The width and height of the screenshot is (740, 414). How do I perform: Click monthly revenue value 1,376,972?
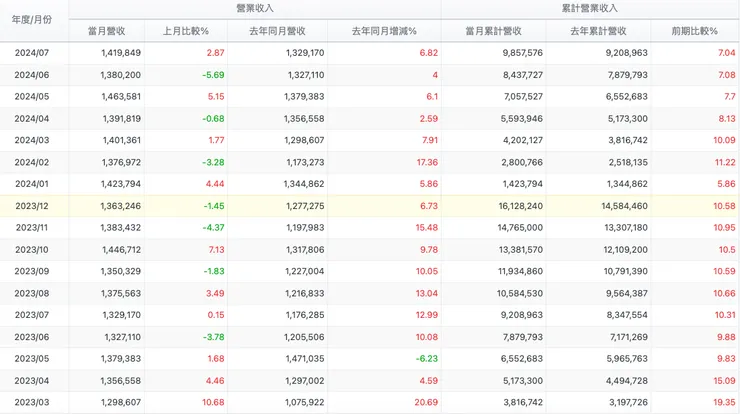(121, 162)
